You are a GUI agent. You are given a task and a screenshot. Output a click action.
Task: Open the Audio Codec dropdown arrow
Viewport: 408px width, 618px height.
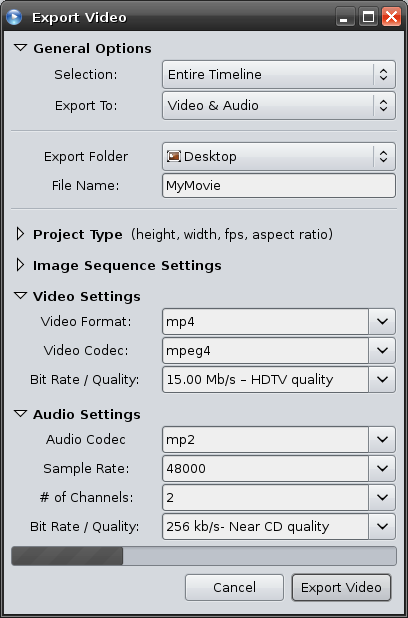[382, 439]
